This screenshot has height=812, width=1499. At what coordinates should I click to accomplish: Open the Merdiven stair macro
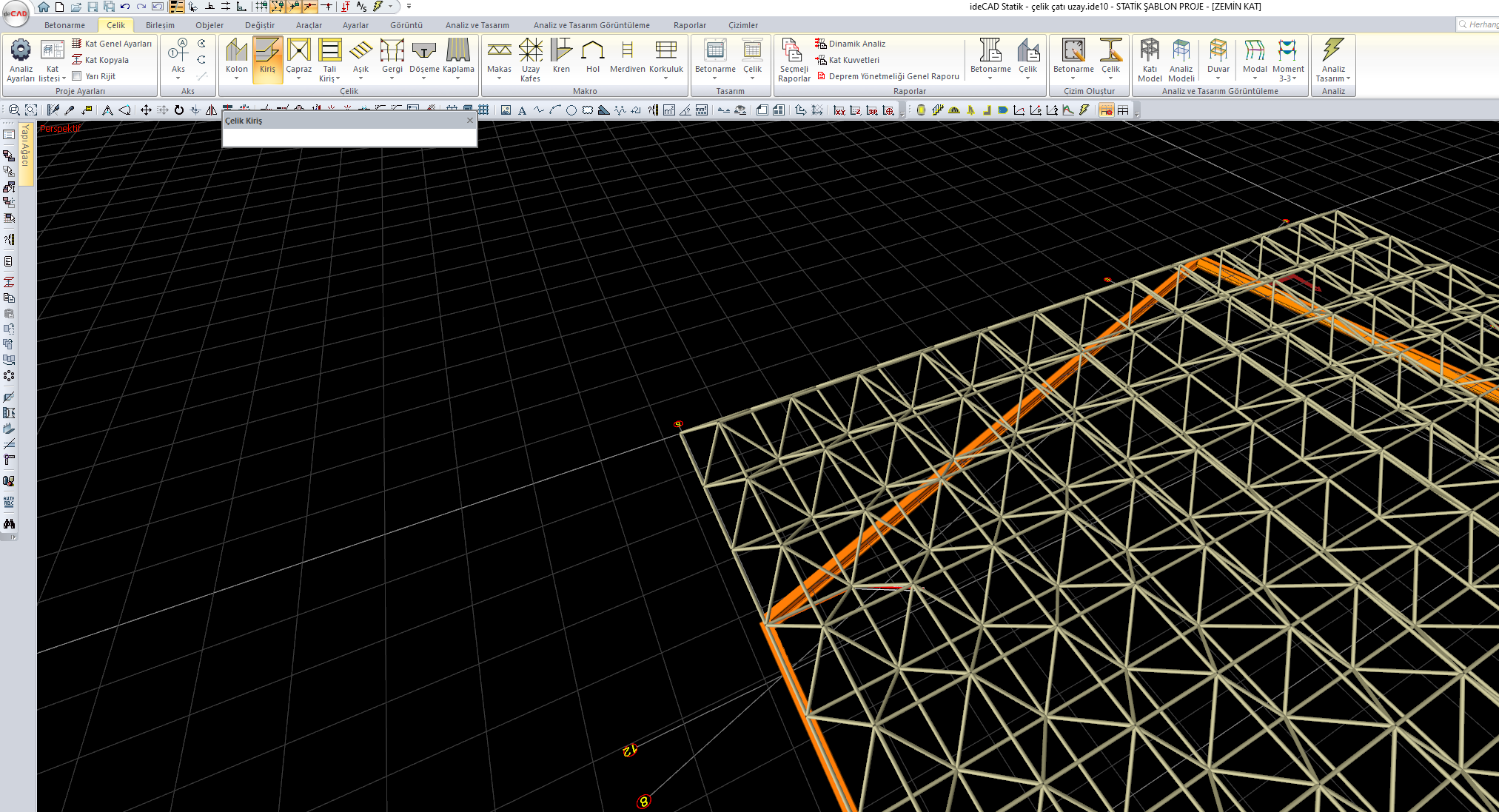(627, 56)
